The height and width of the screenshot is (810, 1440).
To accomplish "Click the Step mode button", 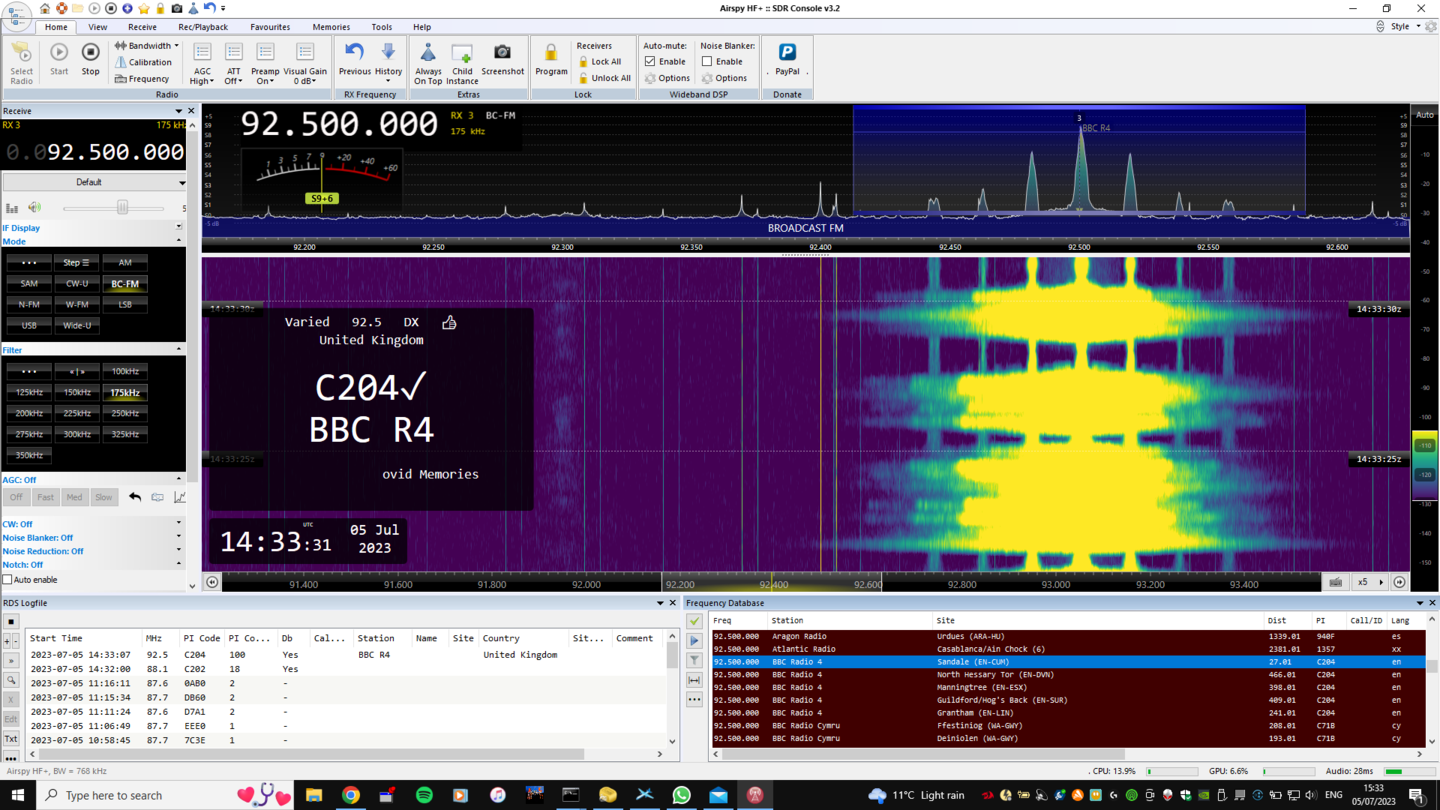I will [x=77, y=263].
